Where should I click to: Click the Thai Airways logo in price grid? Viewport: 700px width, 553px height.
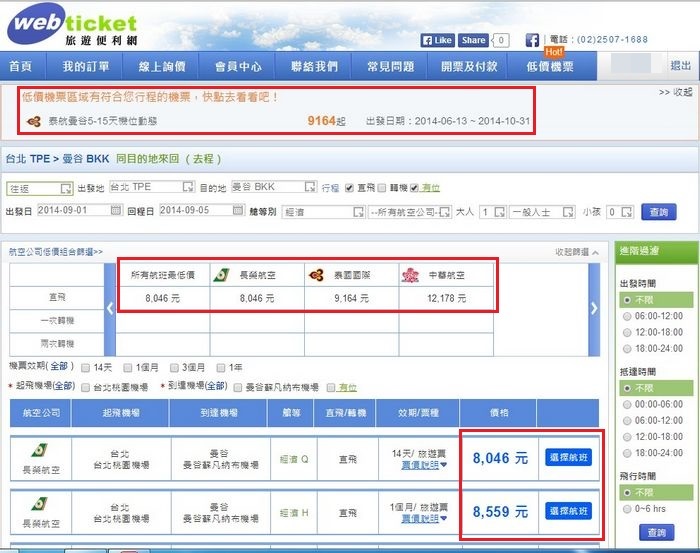(x=316, y=275)
